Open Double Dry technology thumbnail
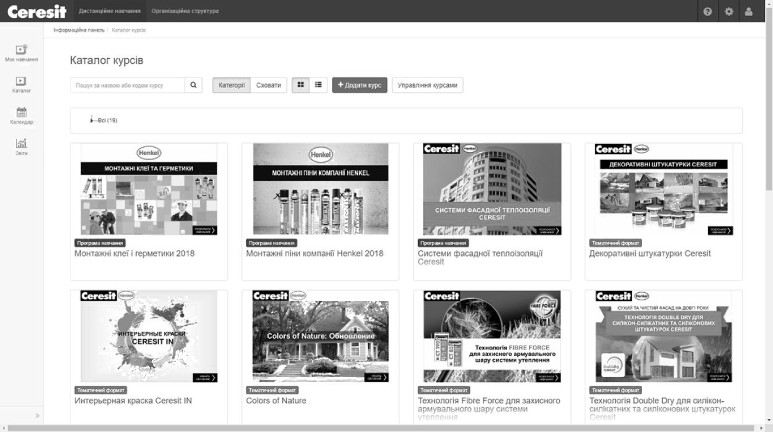This screenshot has width=773, height=432. click(x=664, y=336)
